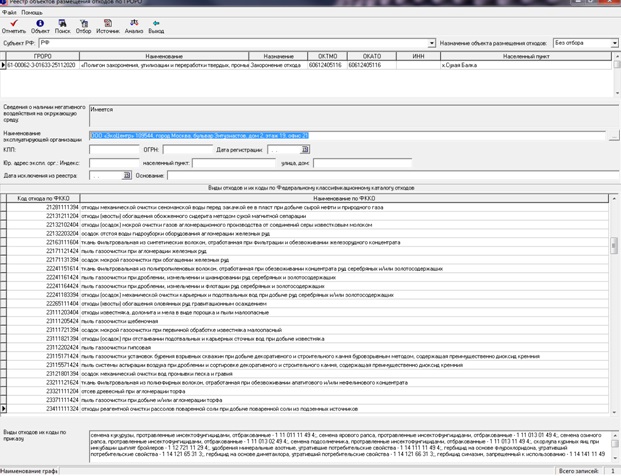
Task: Expand the Субъект РФ dropdown
Action: [x=432, y=43]
